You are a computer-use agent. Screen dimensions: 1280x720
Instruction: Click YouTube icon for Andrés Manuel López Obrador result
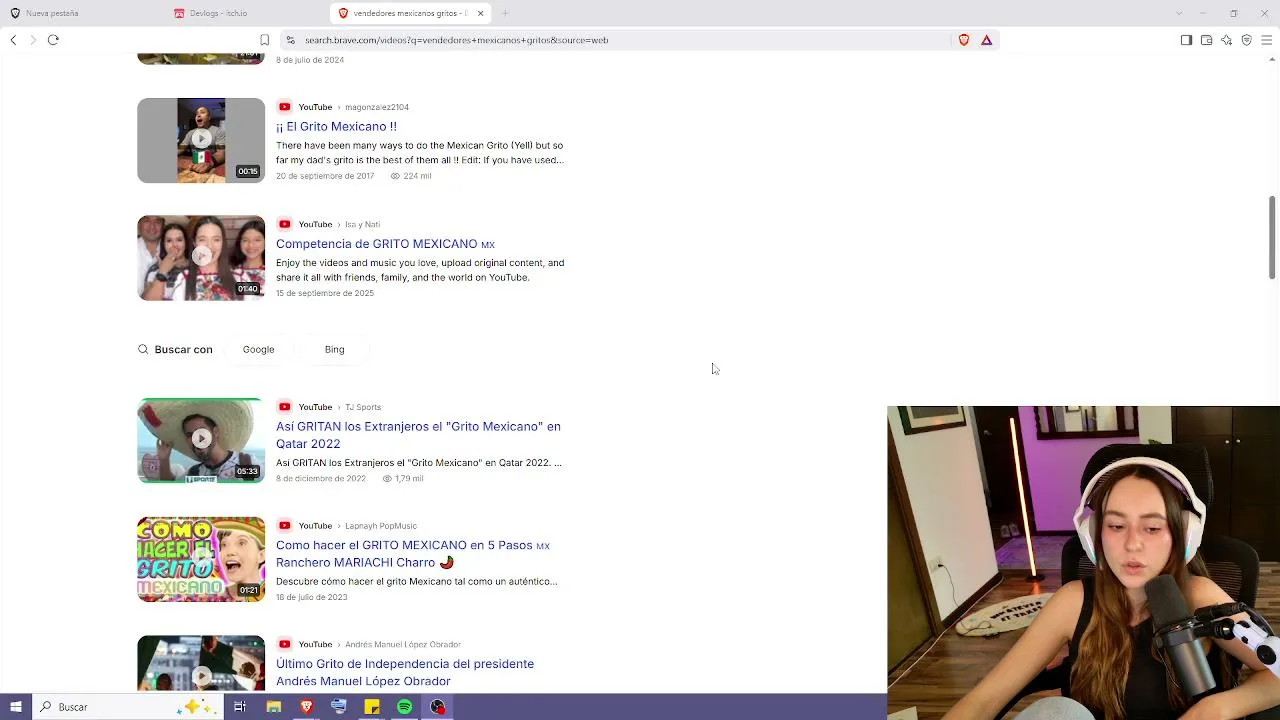[x=284, y=644]
